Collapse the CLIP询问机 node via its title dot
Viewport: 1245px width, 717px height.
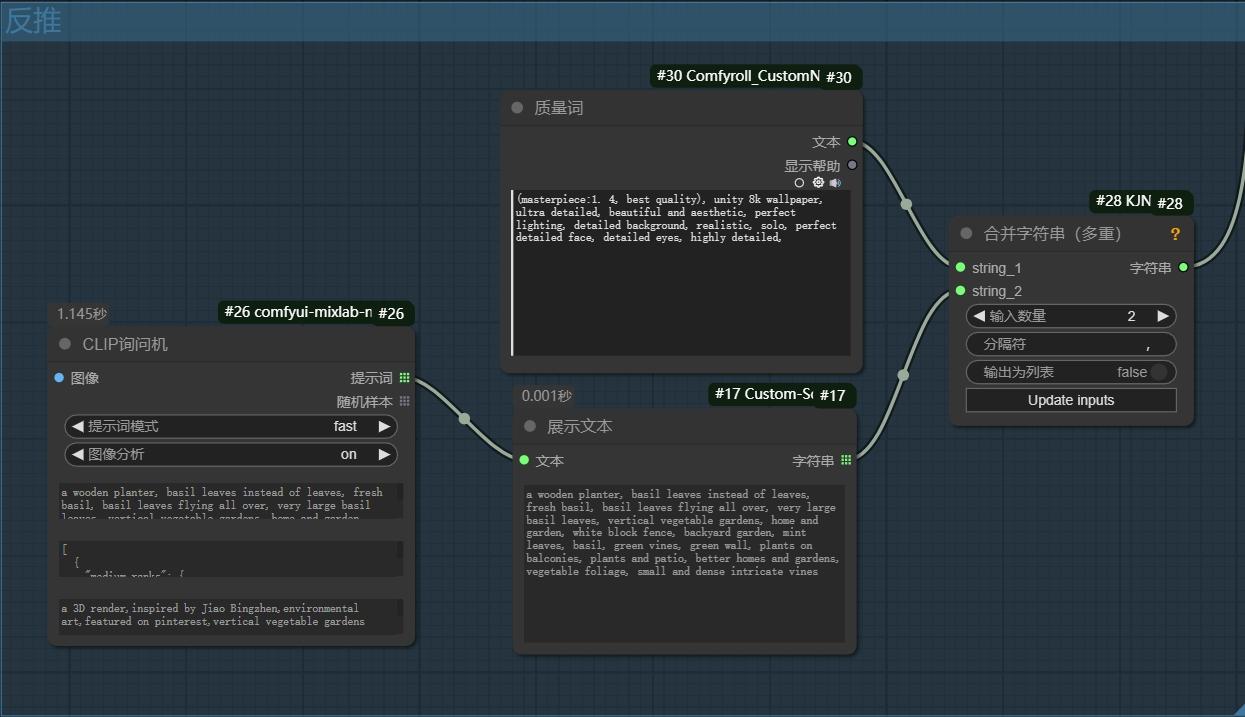pyautogui.click(x=65, y=344)
